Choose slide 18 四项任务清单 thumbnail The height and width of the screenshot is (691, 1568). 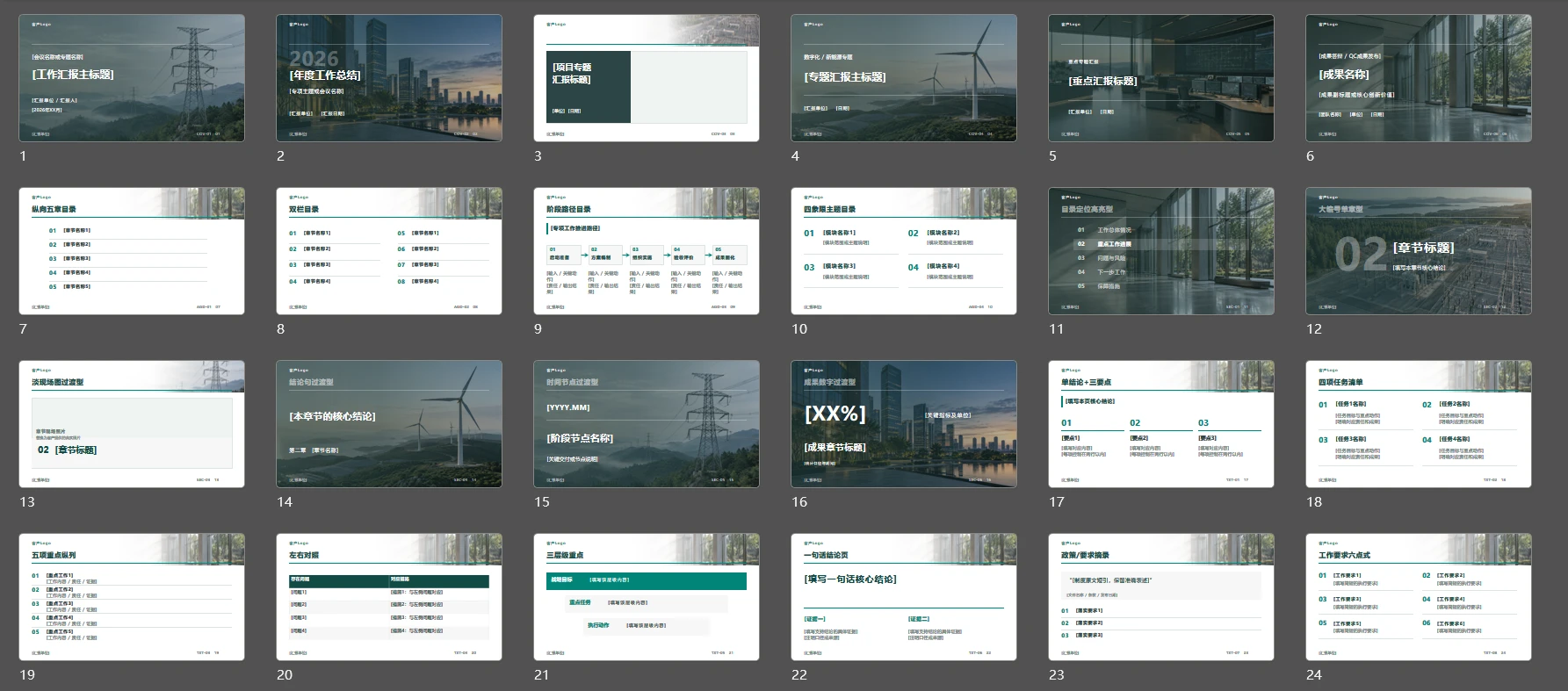pos(1419,424)
